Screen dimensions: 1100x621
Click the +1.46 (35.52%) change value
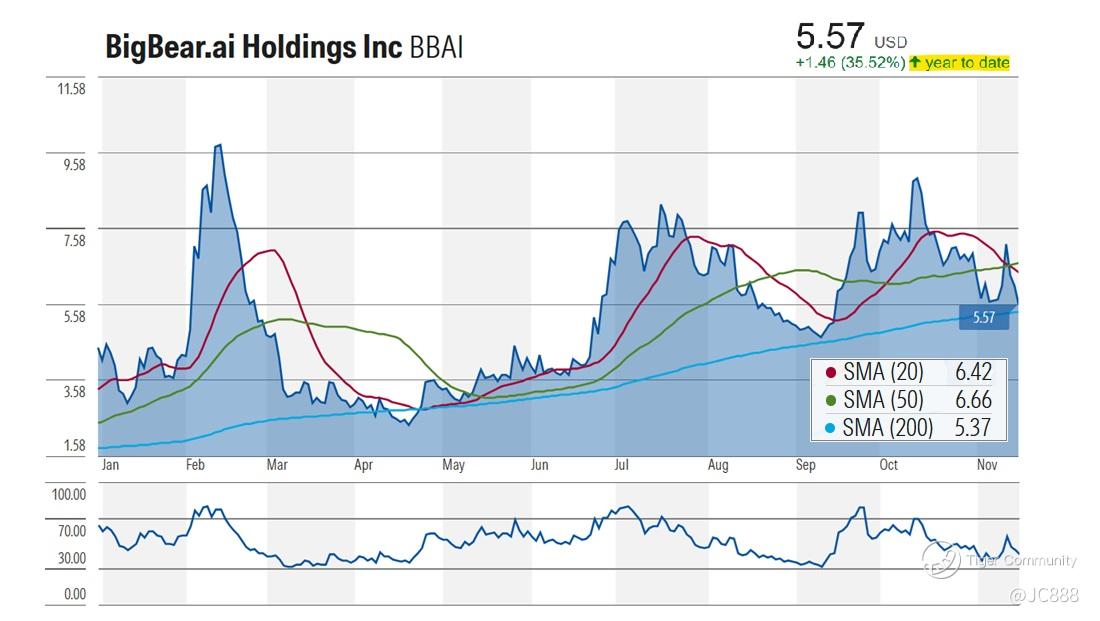[850, 62]
